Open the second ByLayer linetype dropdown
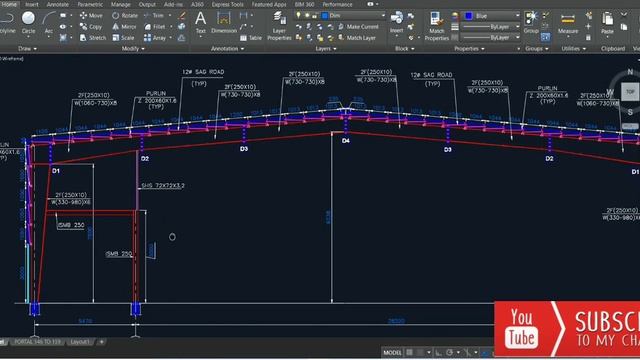 pos(491,38)
